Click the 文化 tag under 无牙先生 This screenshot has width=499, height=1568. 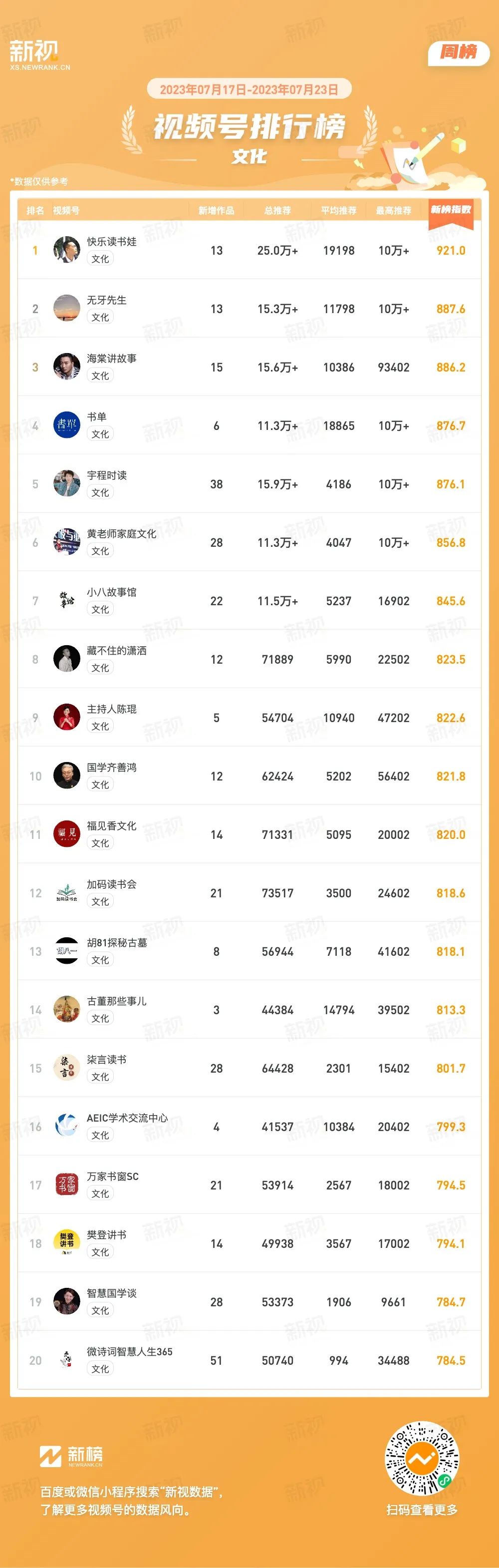(100, 317)
